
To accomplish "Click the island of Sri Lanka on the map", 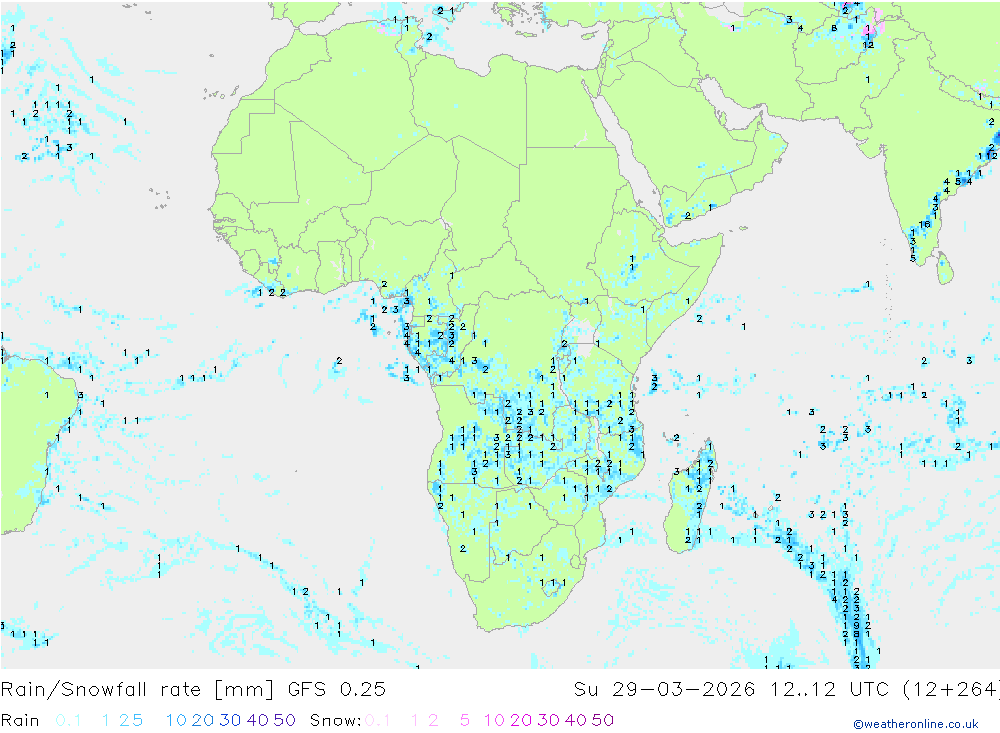I will click(x=945, y=268).
